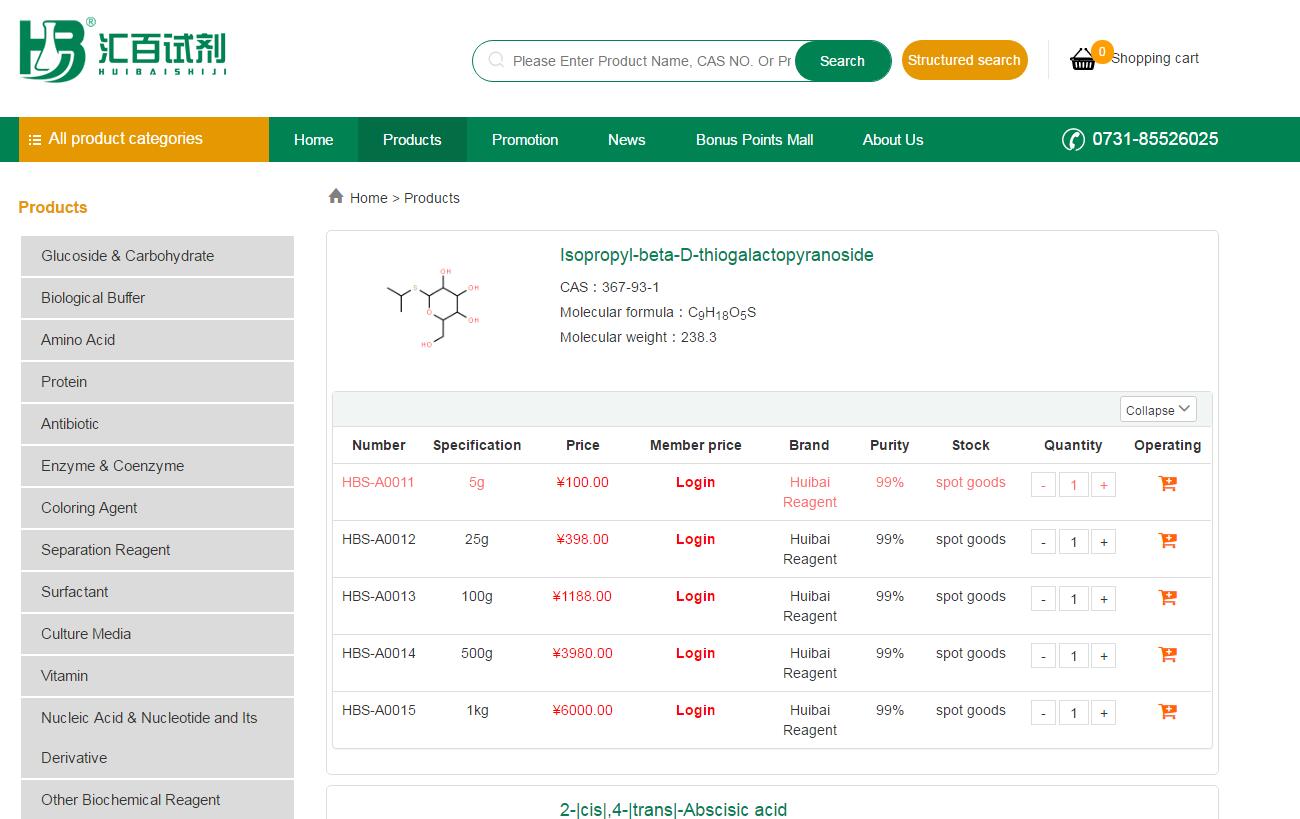The image size is (1300, 819).
Task: Decrease quantity for HBS-A0014 500g
Action: 1043,656
